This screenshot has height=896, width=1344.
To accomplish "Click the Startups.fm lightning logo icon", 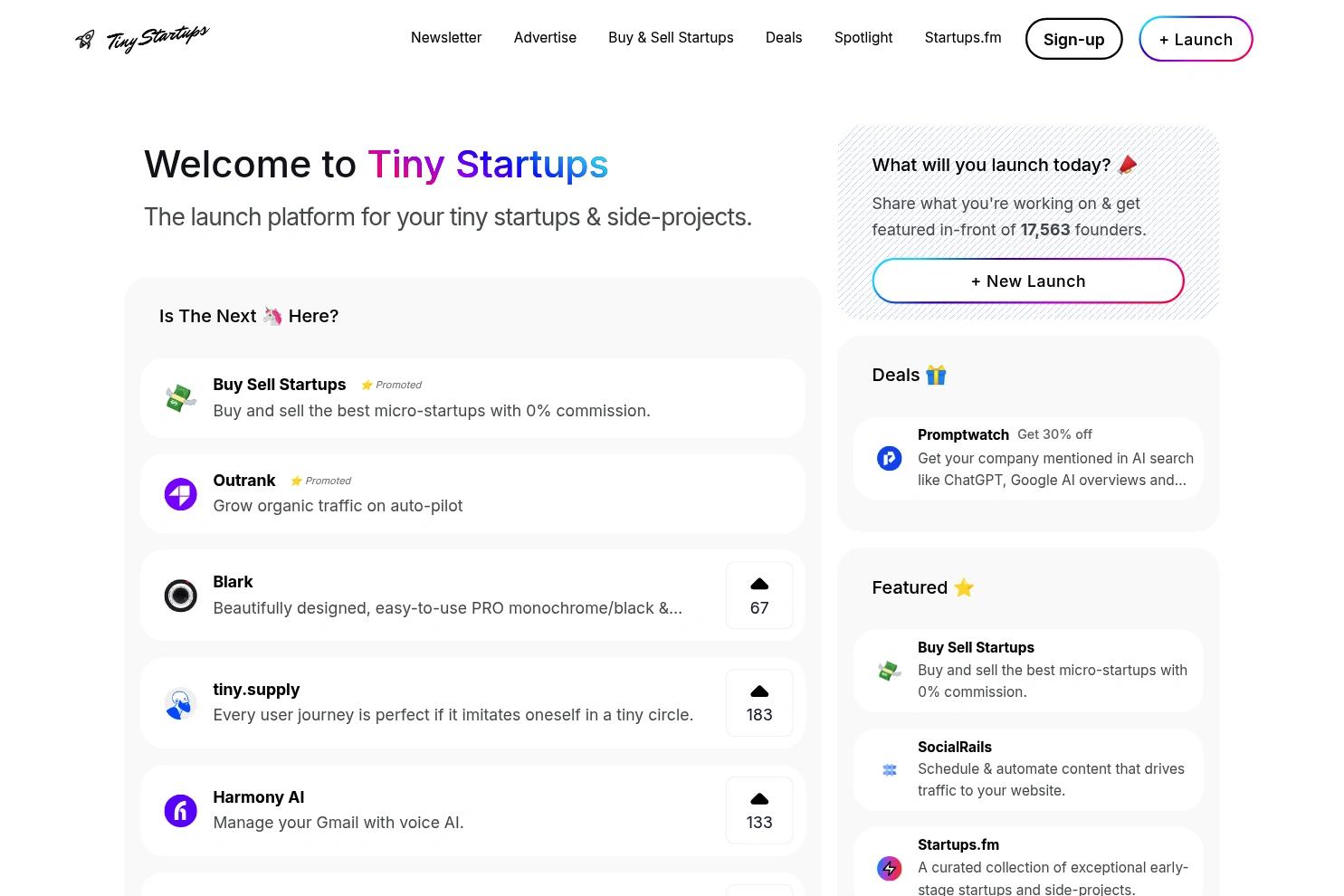I will pos(890,868).
